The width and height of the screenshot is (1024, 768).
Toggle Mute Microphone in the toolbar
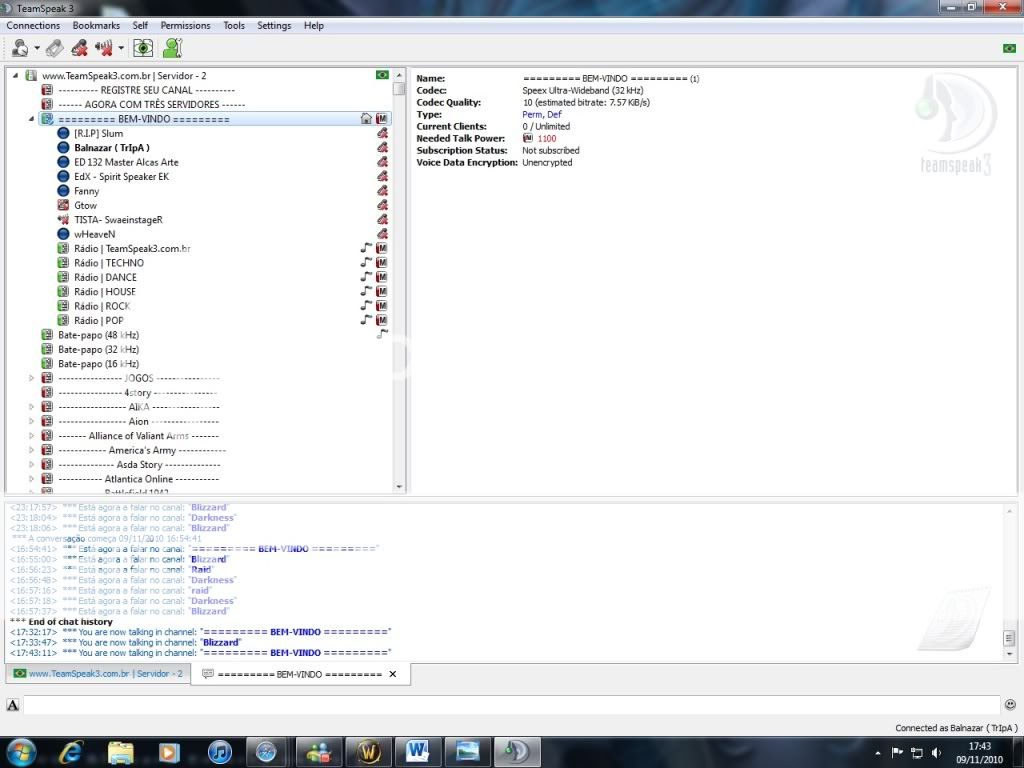point(79,48)
